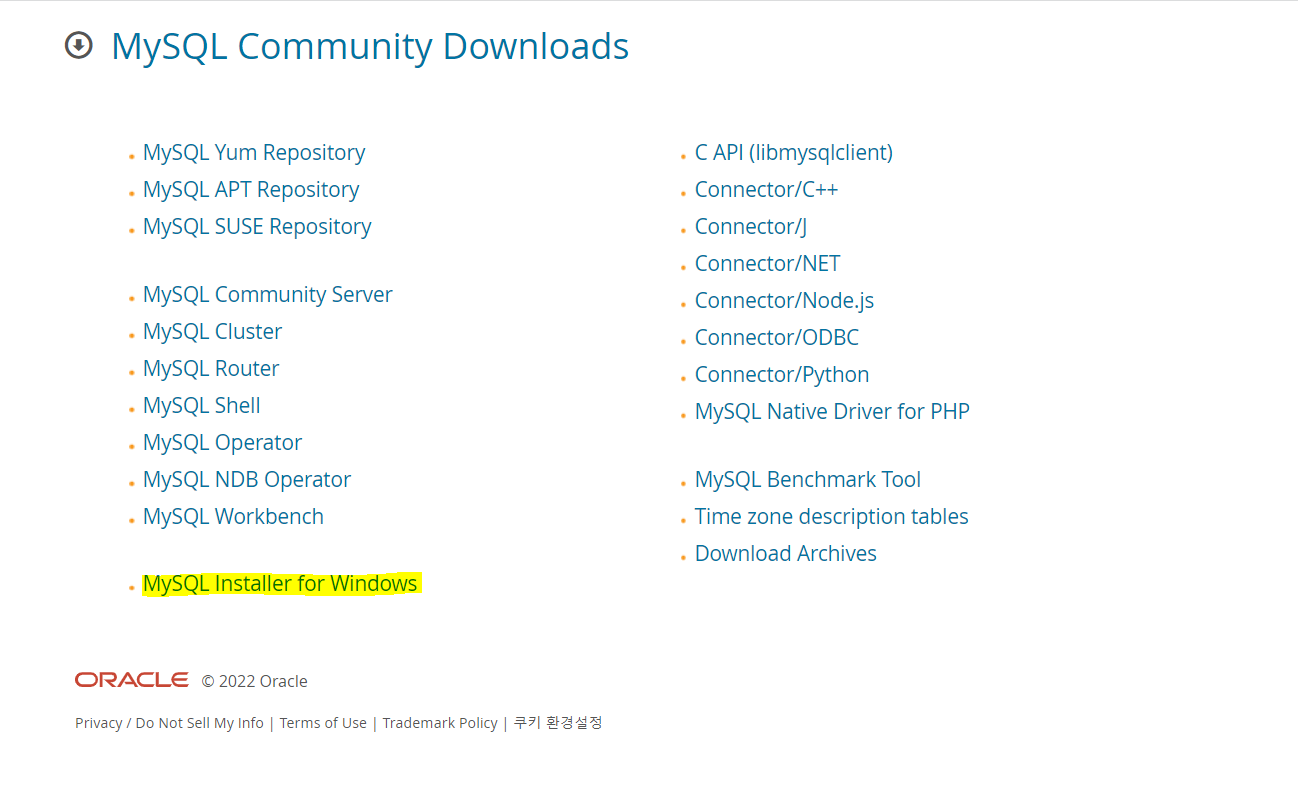Open Privacy / Do Not Sell My Info
The image size is (1298, 792).
pyautogui.click(x=169, y=723)
